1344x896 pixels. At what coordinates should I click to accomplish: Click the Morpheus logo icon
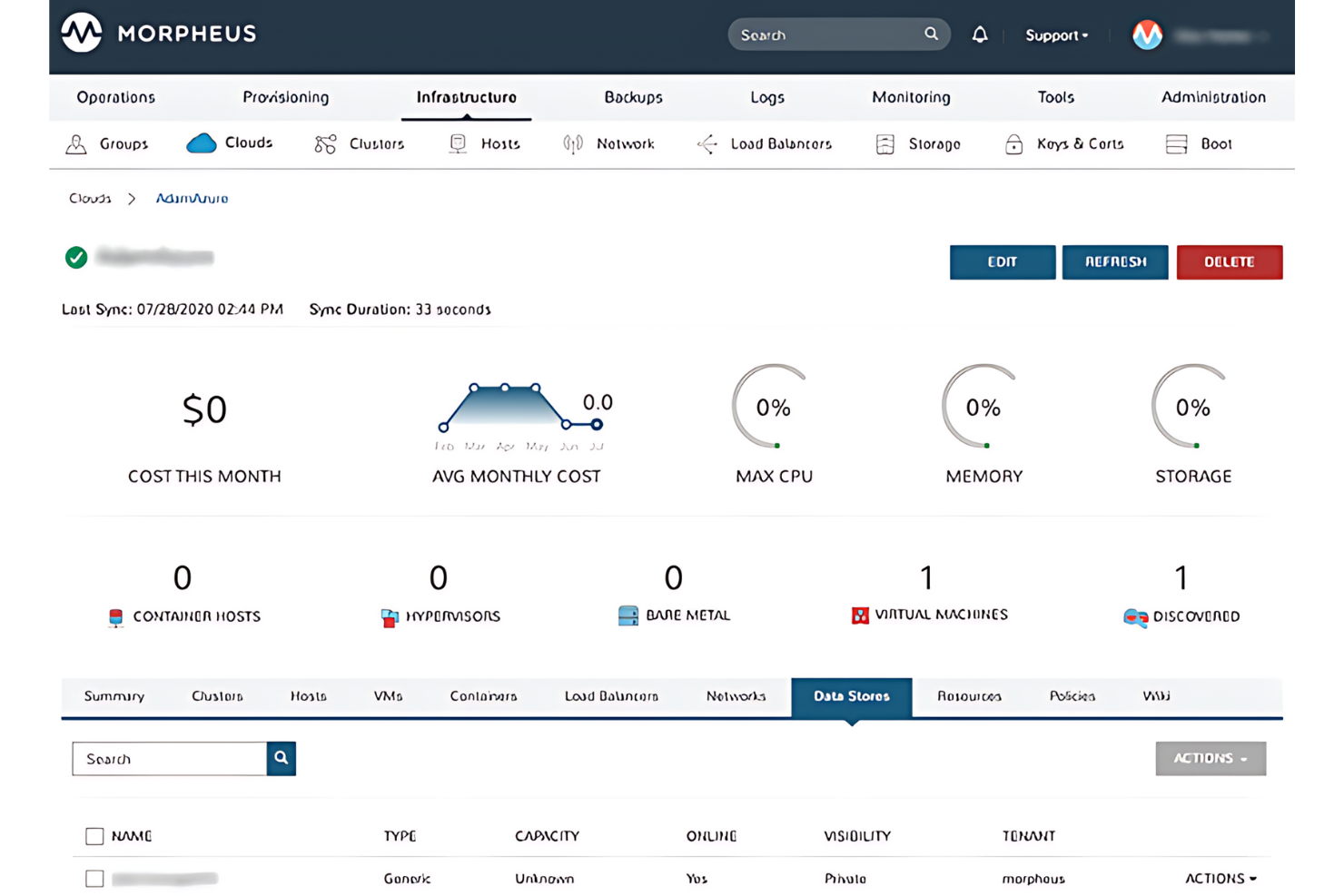pyautogui.click(x=82, y=34)
